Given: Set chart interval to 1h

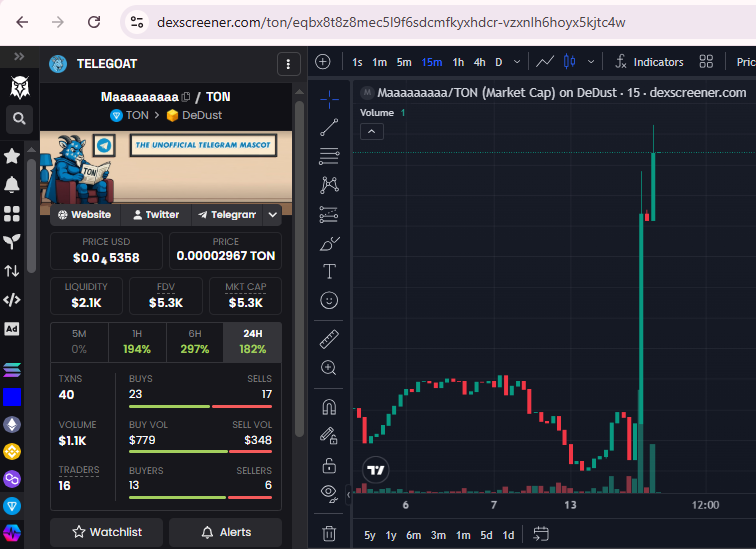Looking at the screenshot, I should pos(458,62).
